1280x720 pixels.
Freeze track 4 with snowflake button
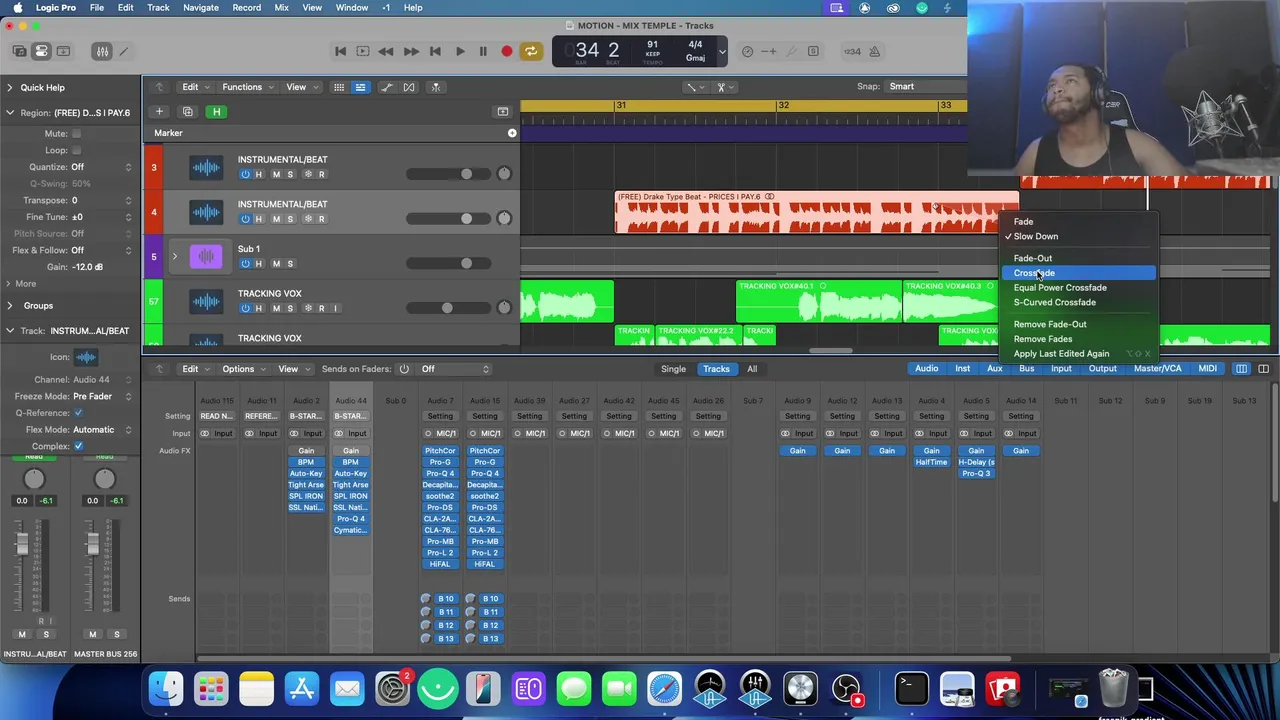(x=307, y=219)
